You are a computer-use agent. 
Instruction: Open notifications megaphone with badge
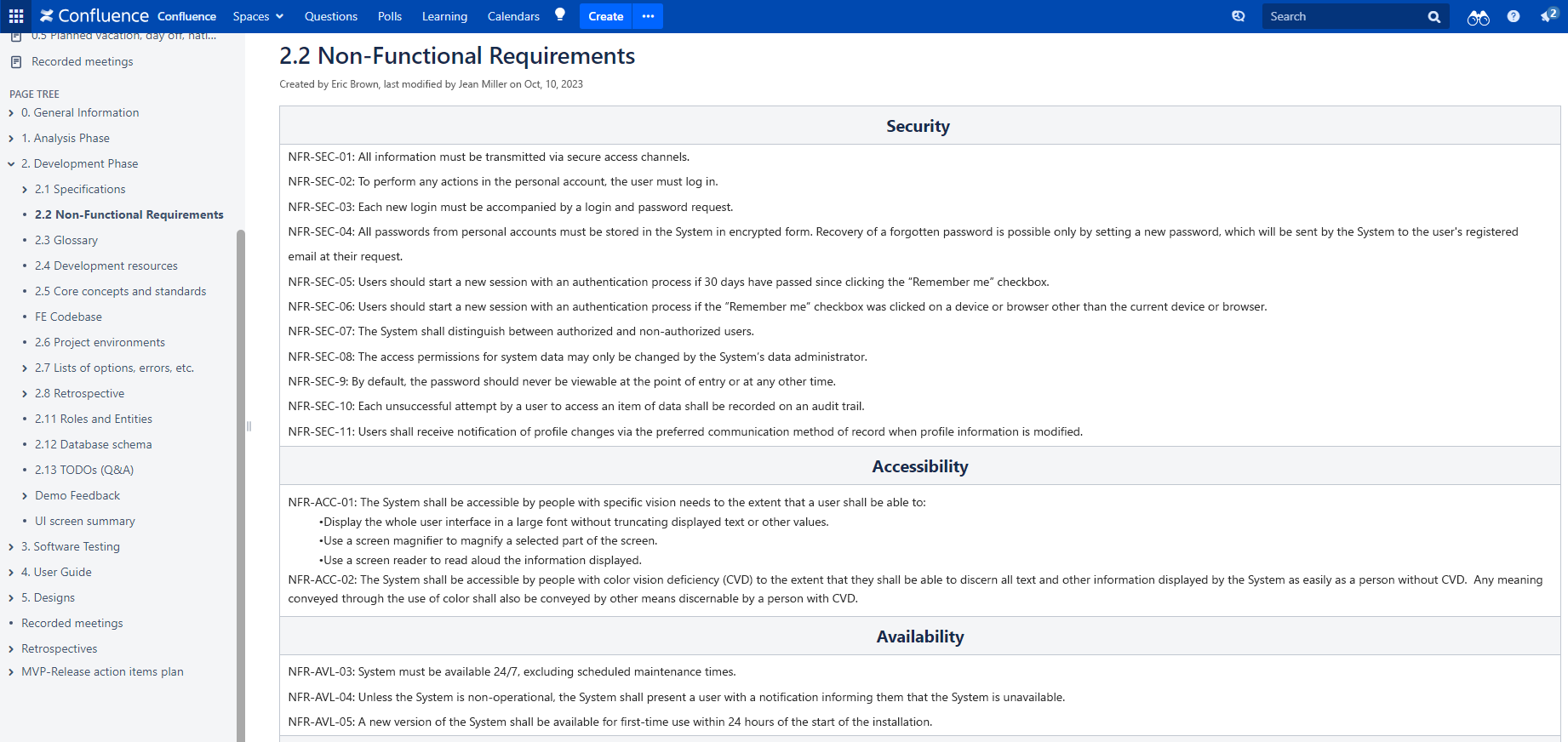coord(1548,16)
